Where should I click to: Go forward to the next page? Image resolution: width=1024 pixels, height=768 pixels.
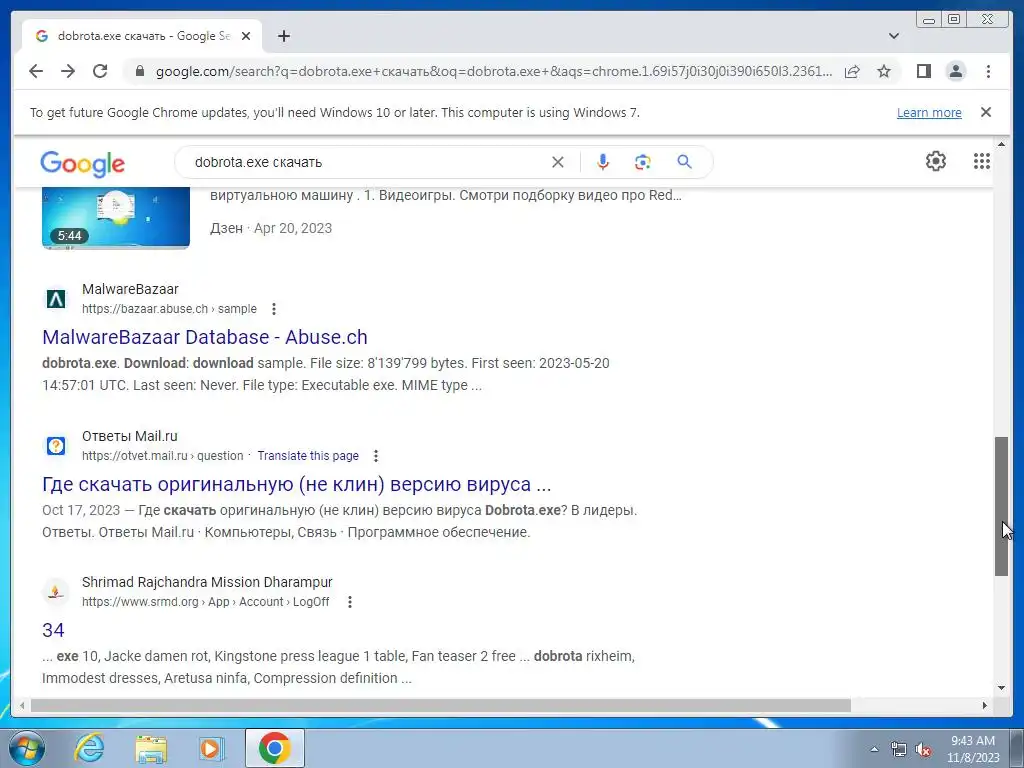coord(68,71)
